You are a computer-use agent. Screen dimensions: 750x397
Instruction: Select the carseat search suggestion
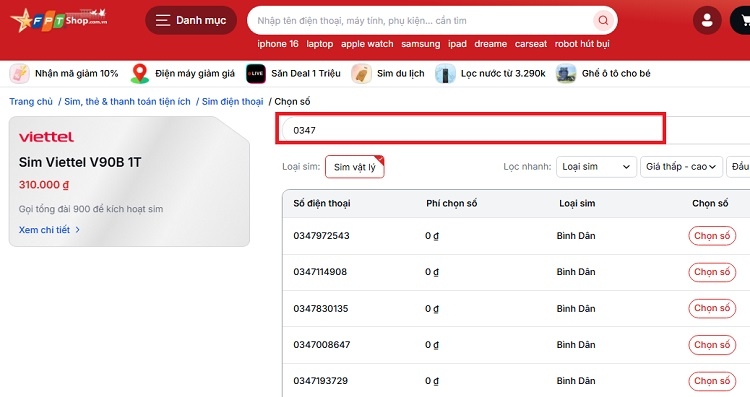(x=530, y=44)
